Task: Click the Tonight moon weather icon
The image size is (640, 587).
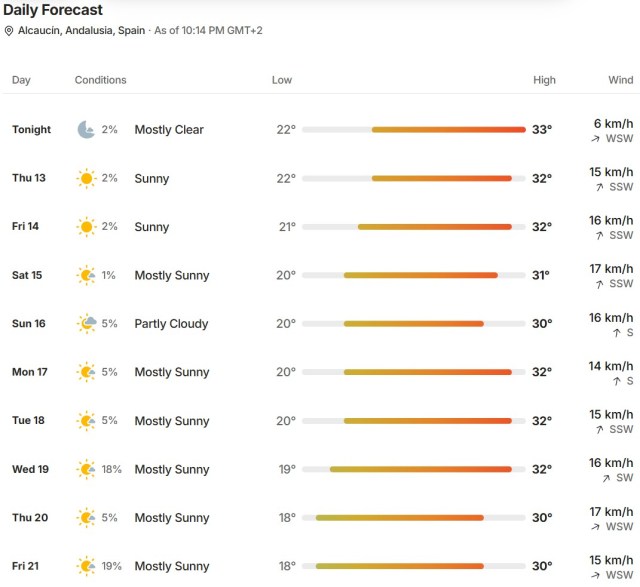Action: [x=86, y=129]
